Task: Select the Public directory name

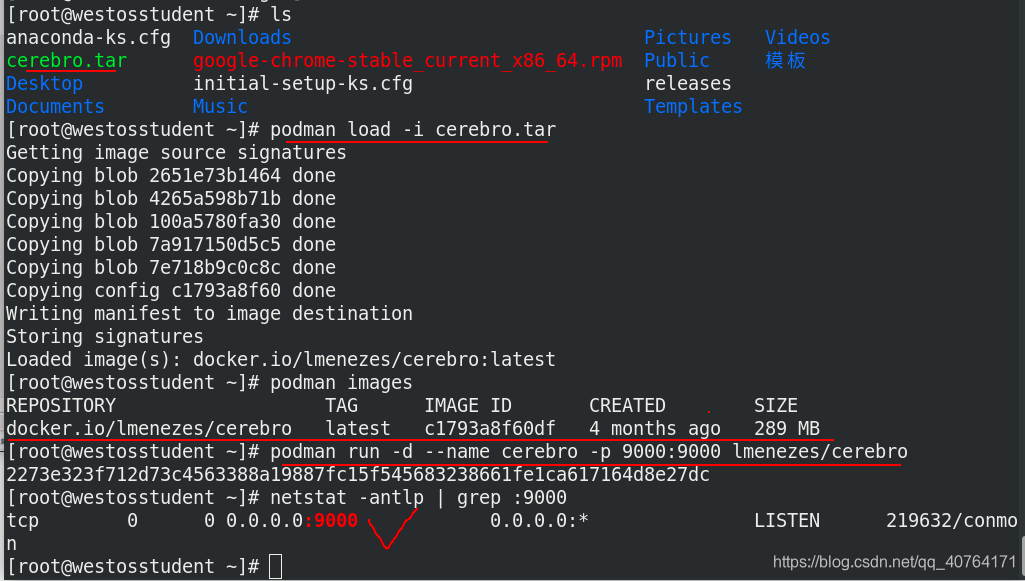Action: (x=677, y=61)
